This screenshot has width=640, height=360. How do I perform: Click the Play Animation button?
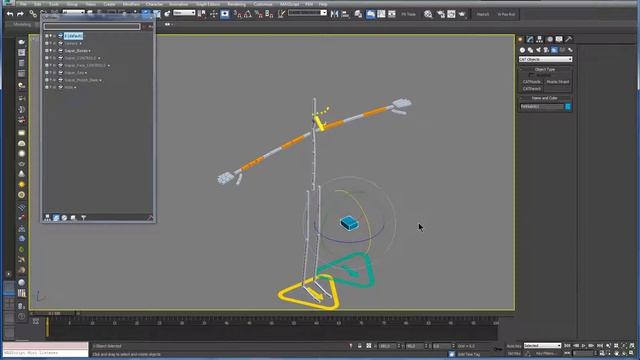tap(584, 346)
